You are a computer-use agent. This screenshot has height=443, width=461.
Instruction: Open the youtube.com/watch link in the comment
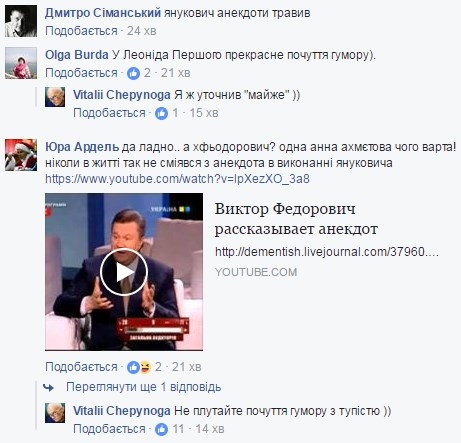click(177, 179)
